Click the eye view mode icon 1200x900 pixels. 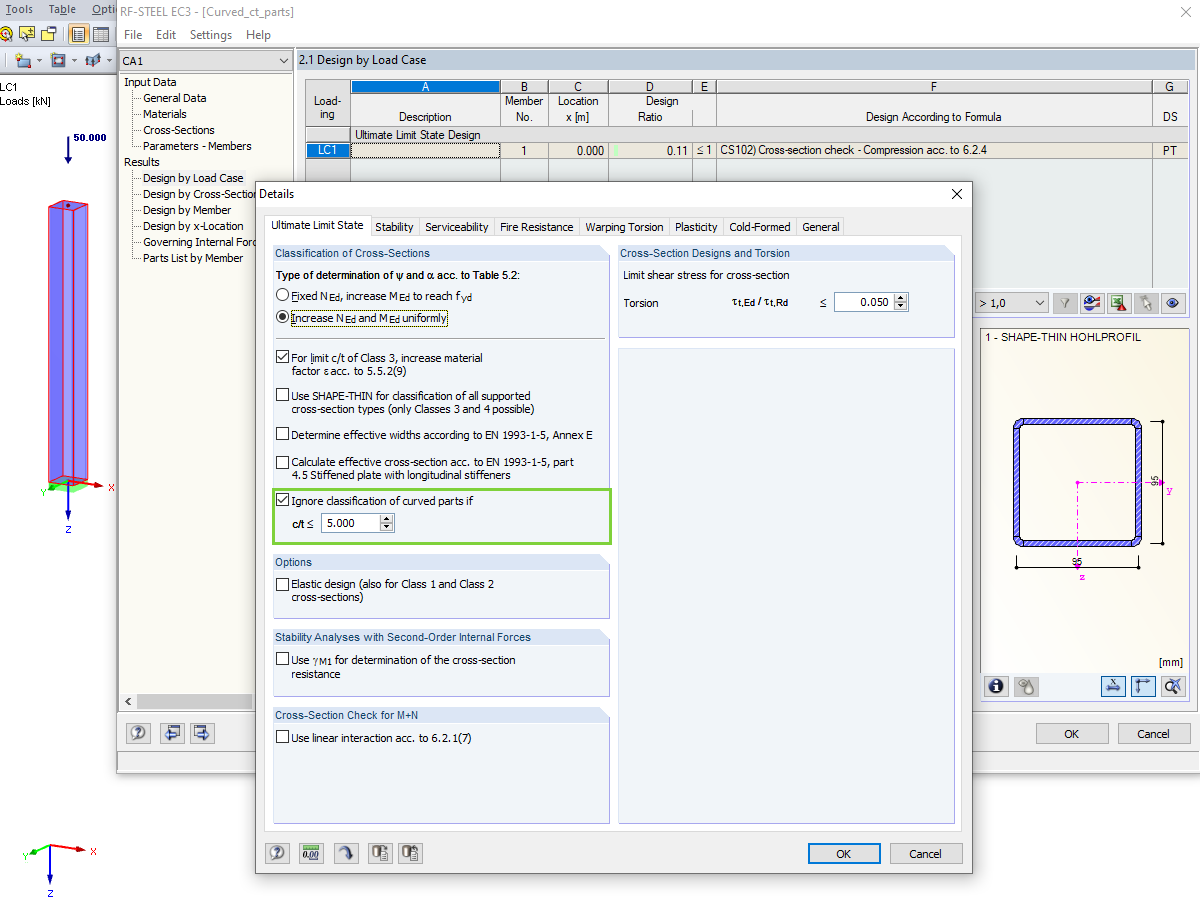tap(1173, 302)
